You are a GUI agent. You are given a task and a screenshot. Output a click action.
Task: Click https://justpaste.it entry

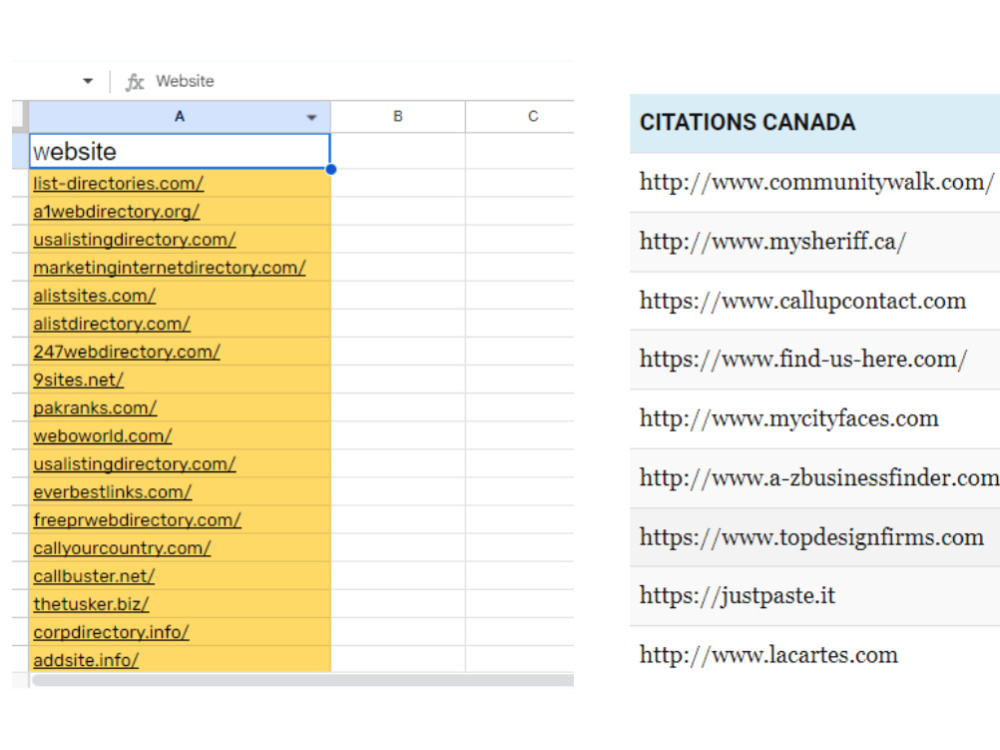(737, 596)
